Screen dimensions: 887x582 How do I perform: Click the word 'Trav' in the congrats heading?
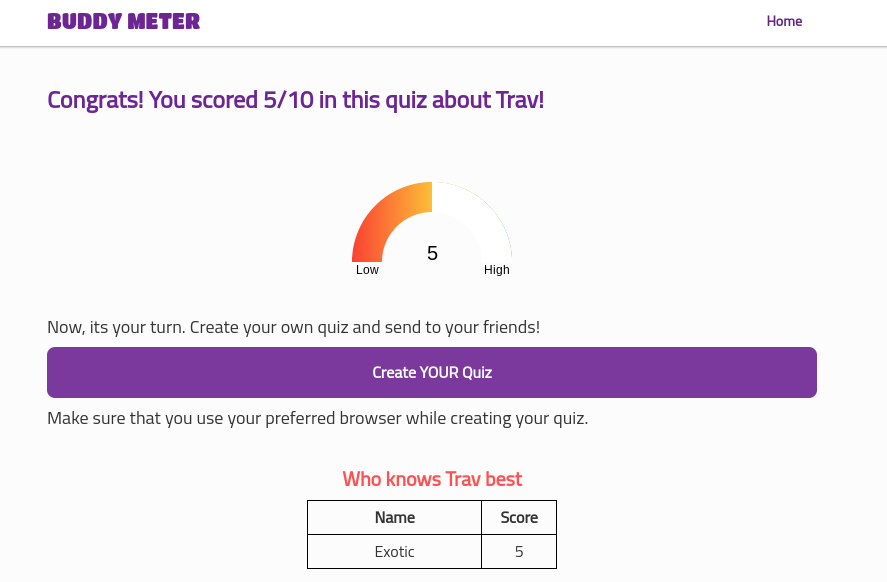518,100
